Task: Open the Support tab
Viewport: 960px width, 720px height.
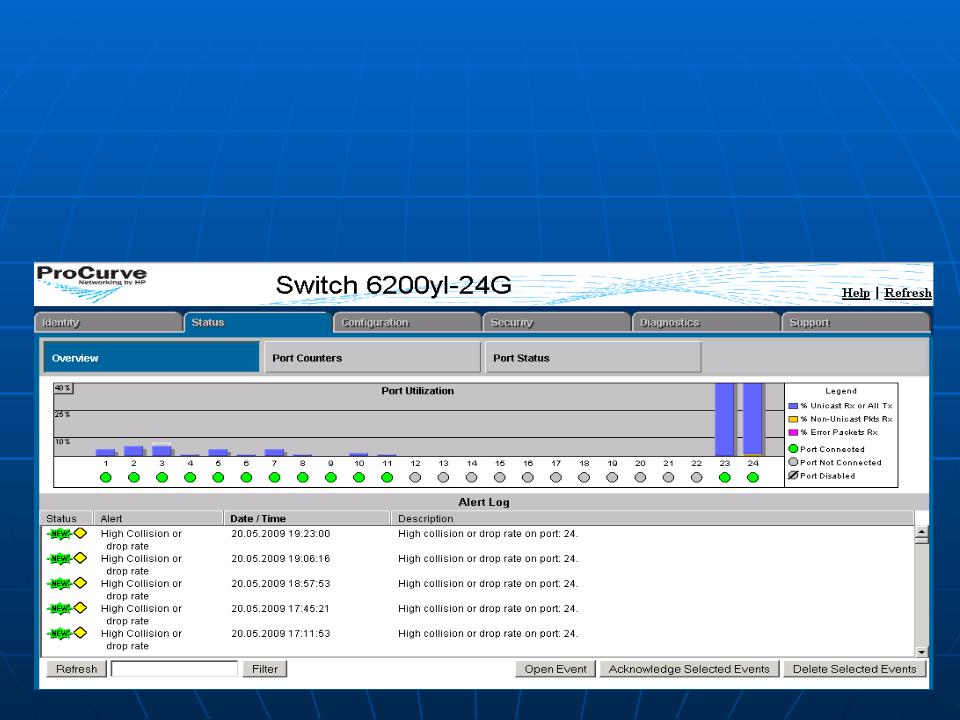Action: pyautogui.click(x=856, y=323)
